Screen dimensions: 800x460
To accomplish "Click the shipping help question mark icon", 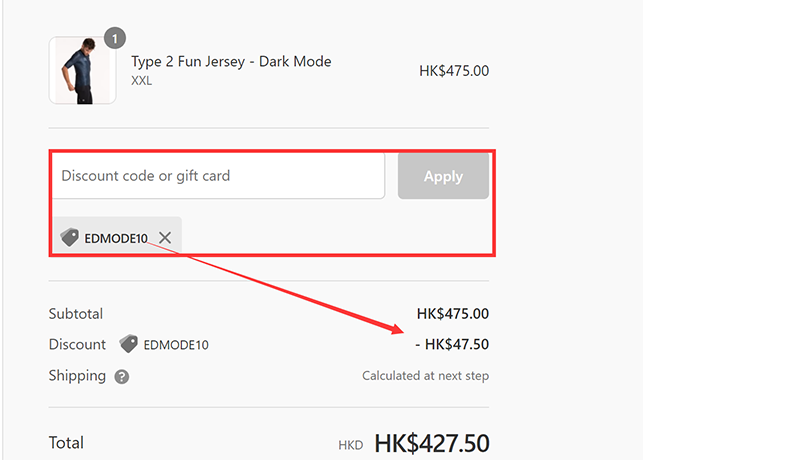I will click(x=121, y=377).
